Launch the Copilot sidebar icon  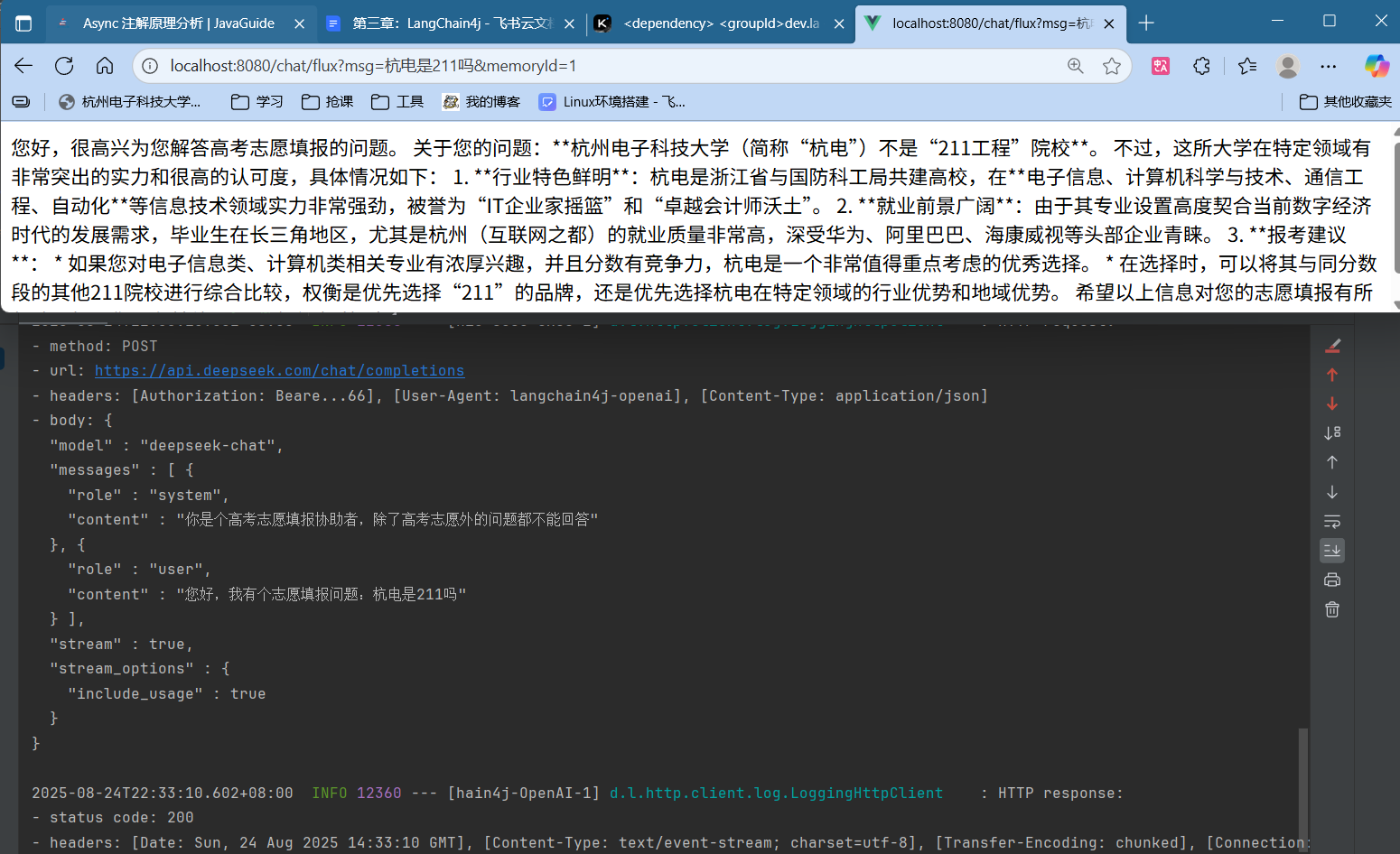[1377, 66]
